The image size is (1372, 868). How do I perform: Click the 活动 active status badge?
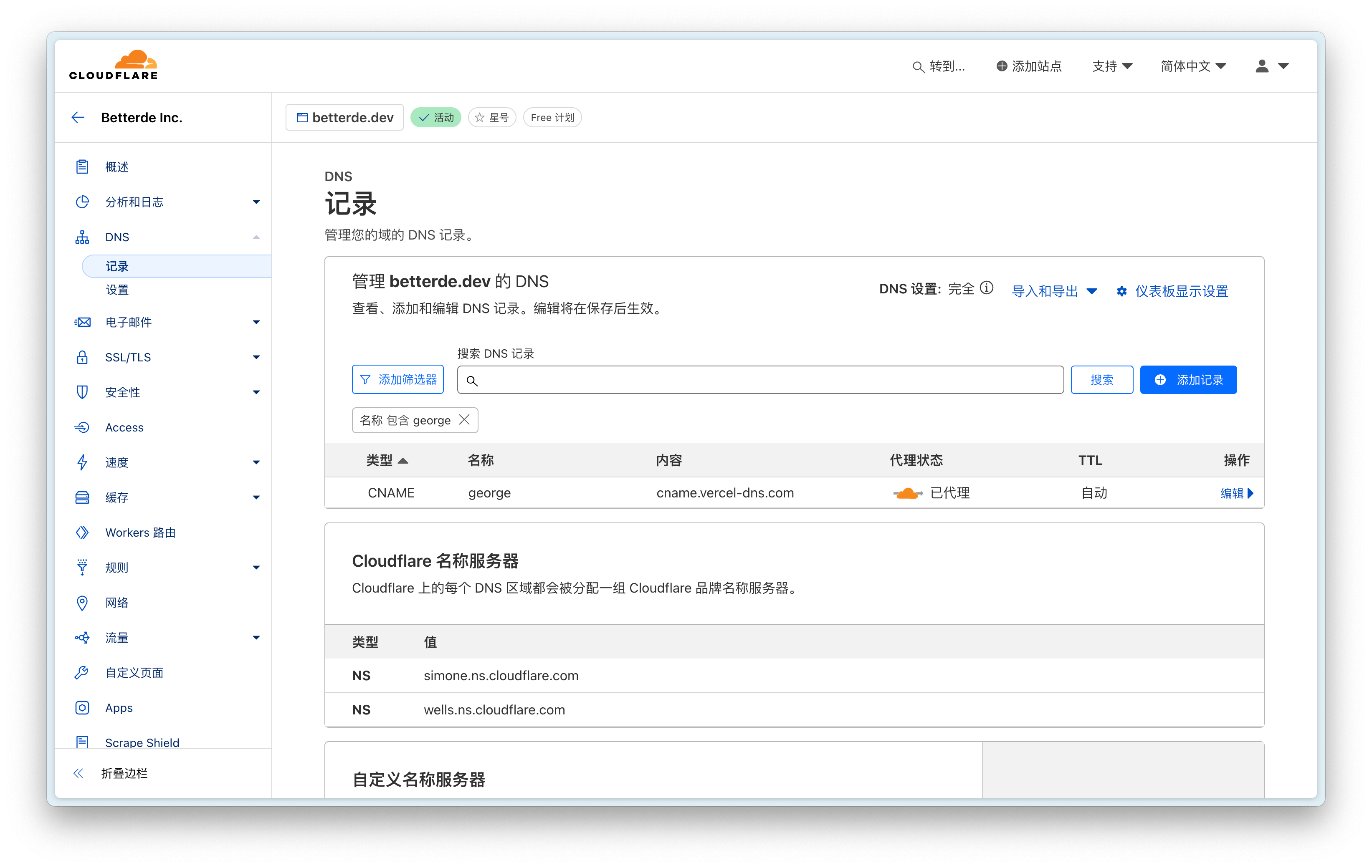click(x=436, y=117)
